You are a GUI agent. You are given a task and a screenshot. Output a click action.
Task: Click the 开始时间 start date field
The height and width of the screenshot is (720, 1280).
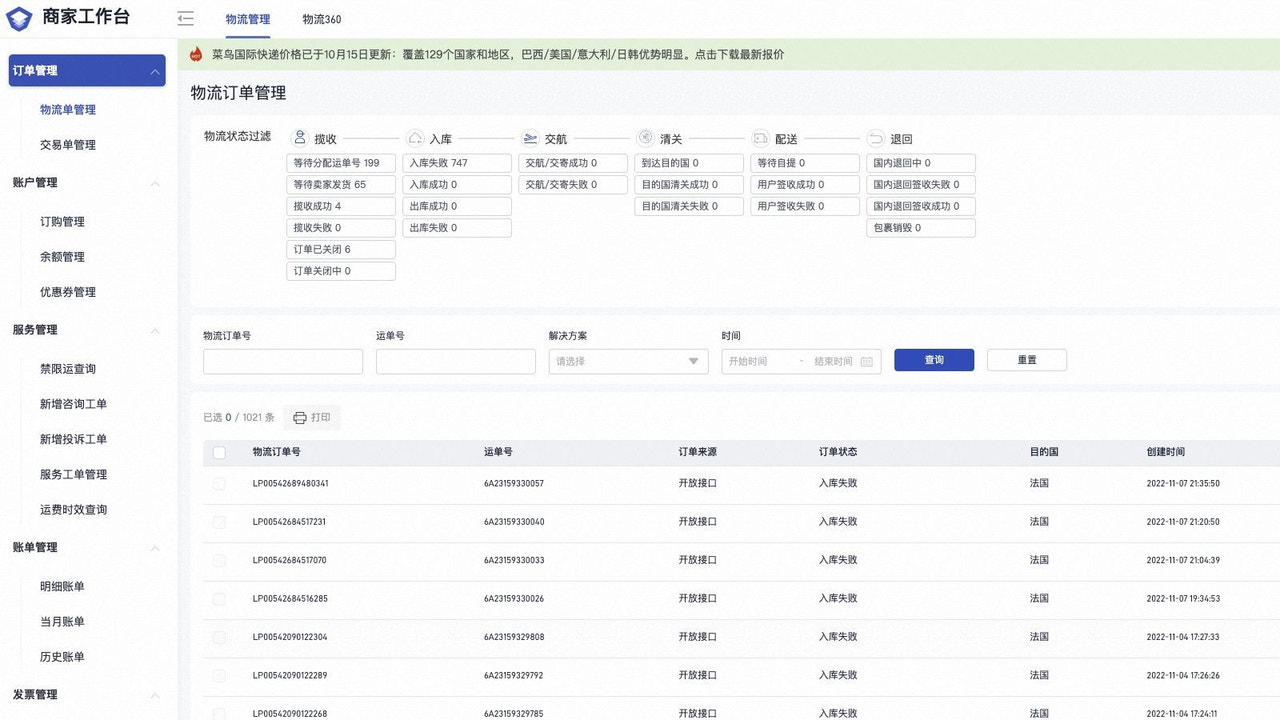pyautogui.click(x=748, y=361)
